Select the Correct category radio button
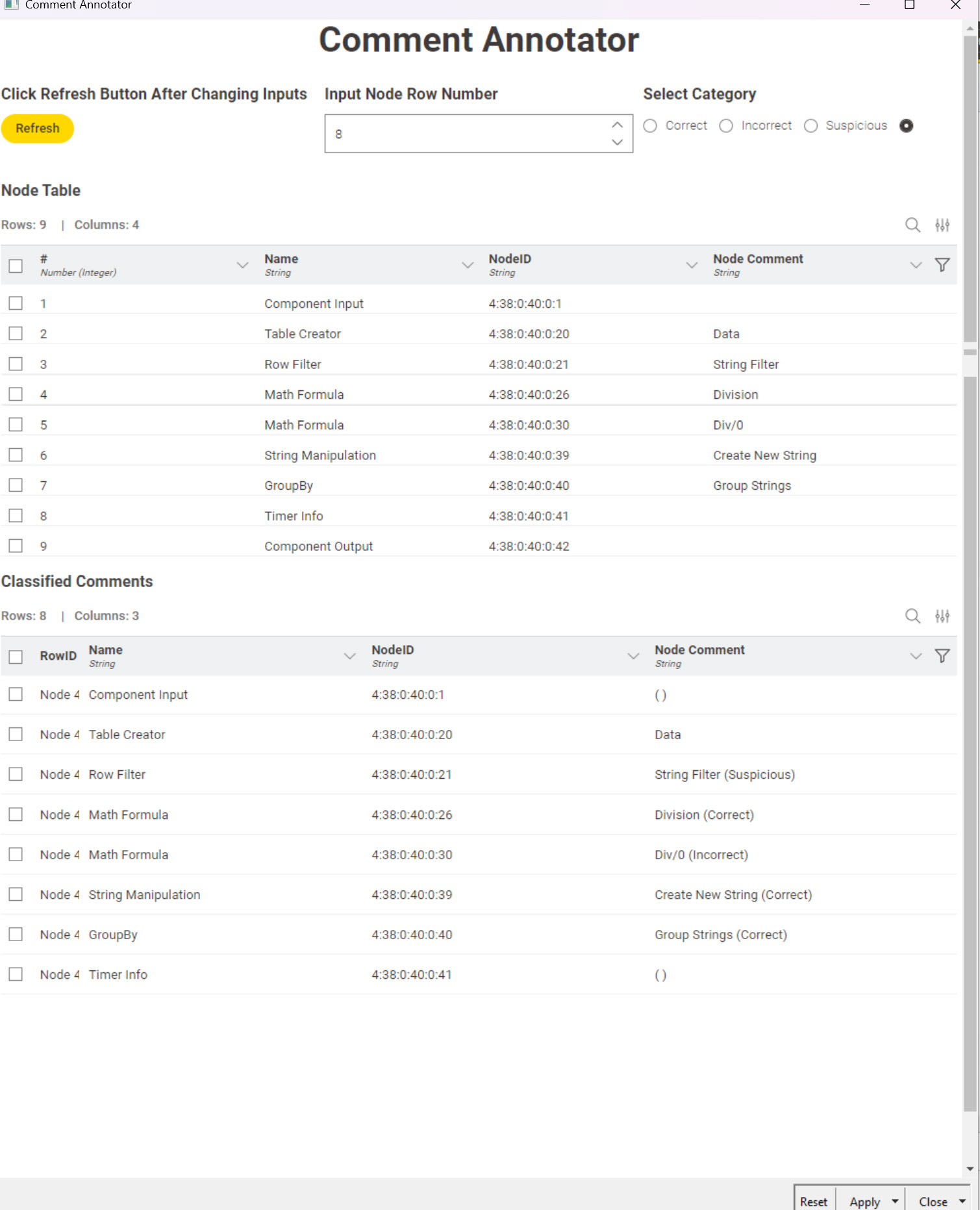This screenshot has height=1210, width=980. click(650, 126)
